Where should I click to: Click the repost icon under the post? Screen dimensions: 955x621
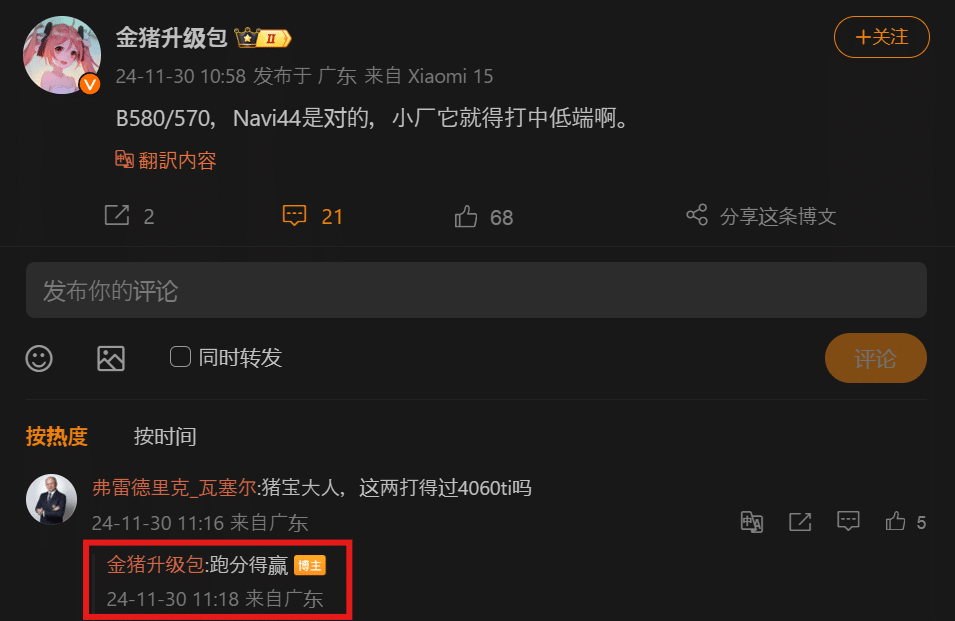117,216
